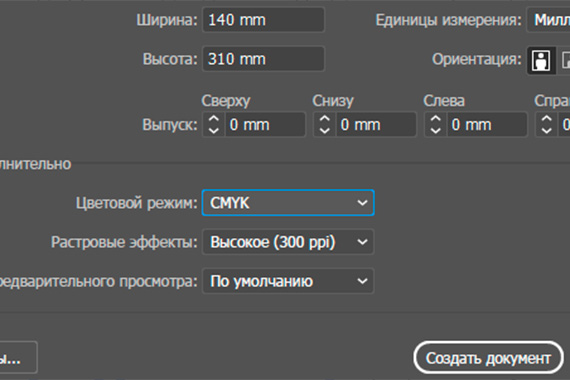Image resolution: width=570 pixels, height=380 pixels.
Task: Click the Выпуск bleed label
Action: click(170, 125)
